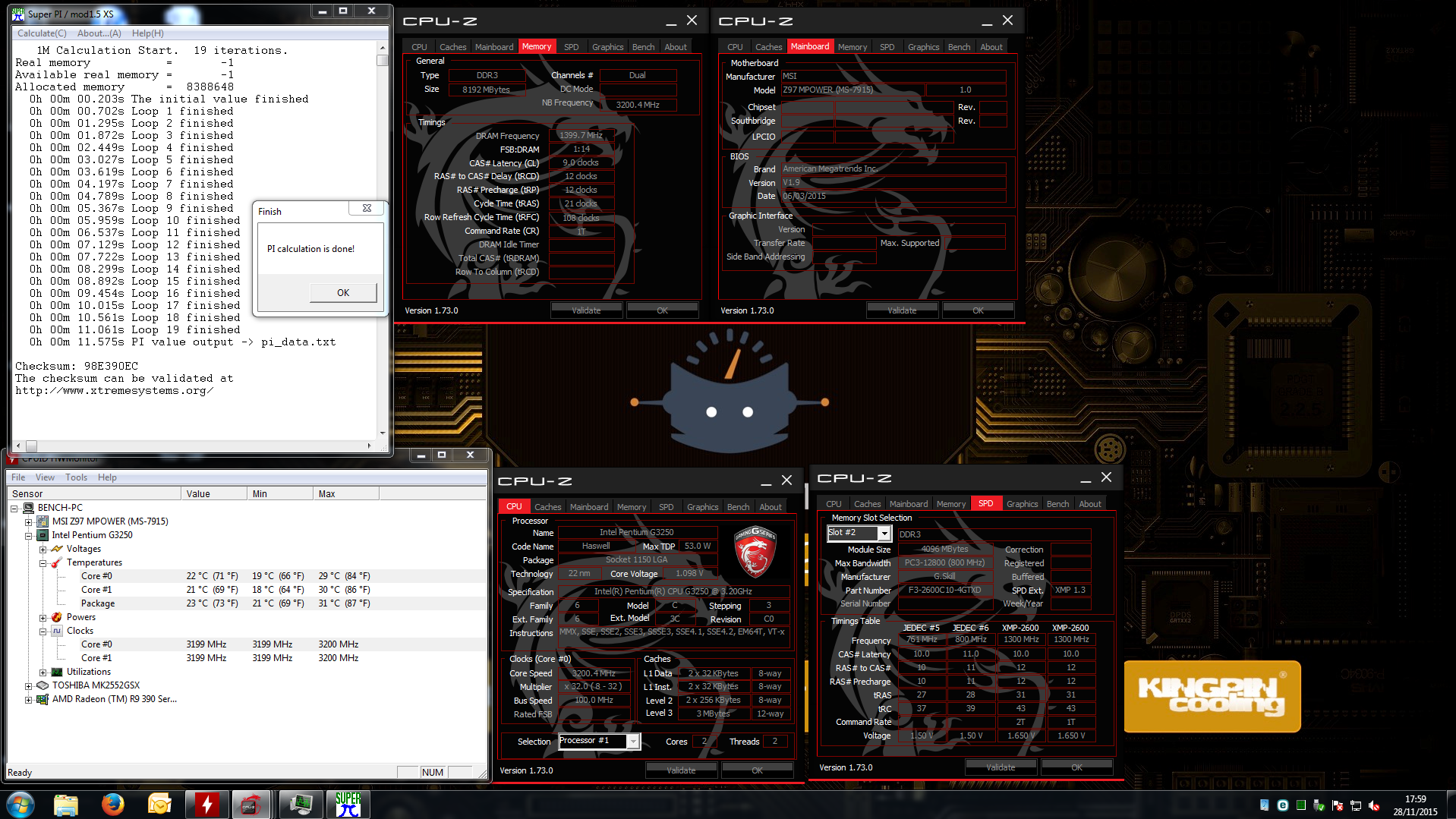Open the About menu in Super PI

click(99, 33)
